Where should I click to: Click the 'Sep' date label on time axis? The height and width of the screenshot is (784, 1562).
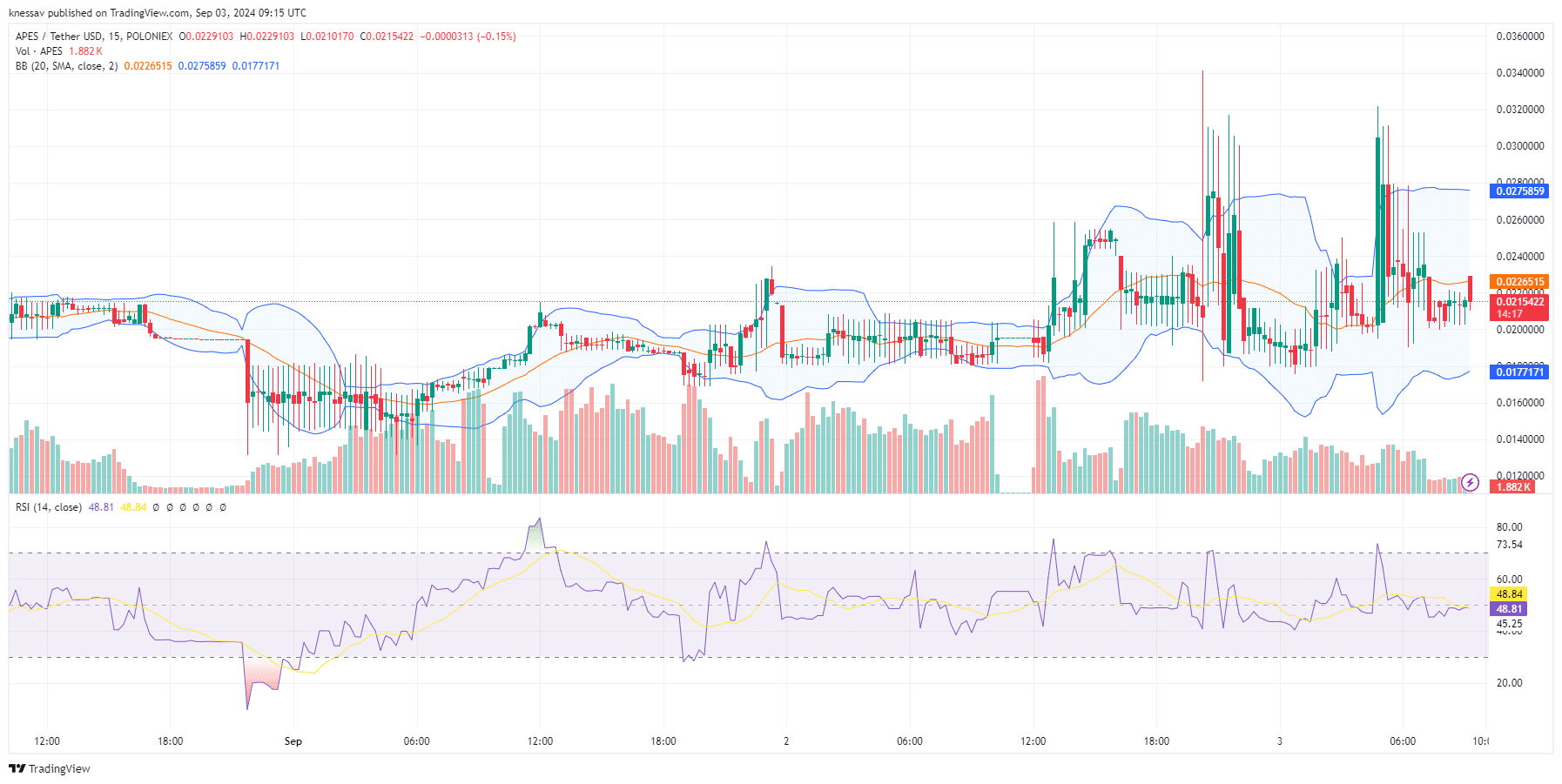click(293, 741)
